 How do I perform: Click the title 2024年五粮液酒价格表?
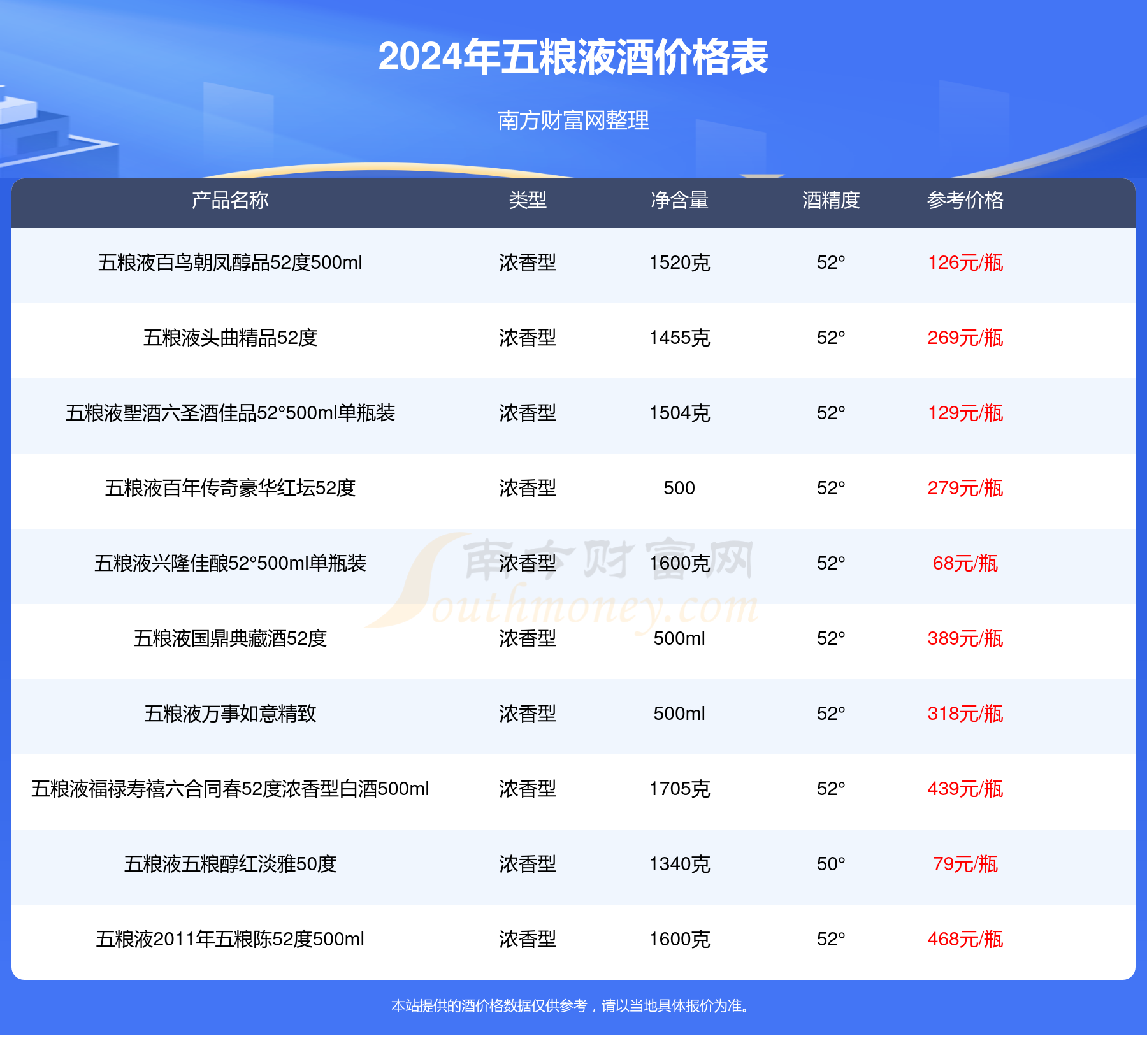pyautogui.click(x=573, y=57)
